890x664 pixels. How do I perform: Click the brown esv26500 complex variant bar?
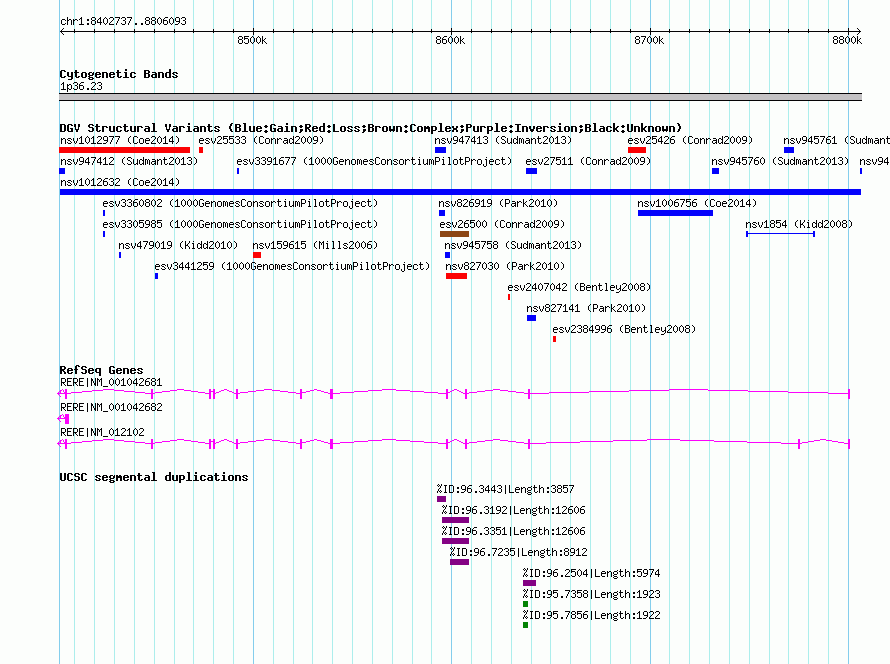pos(454,234)
